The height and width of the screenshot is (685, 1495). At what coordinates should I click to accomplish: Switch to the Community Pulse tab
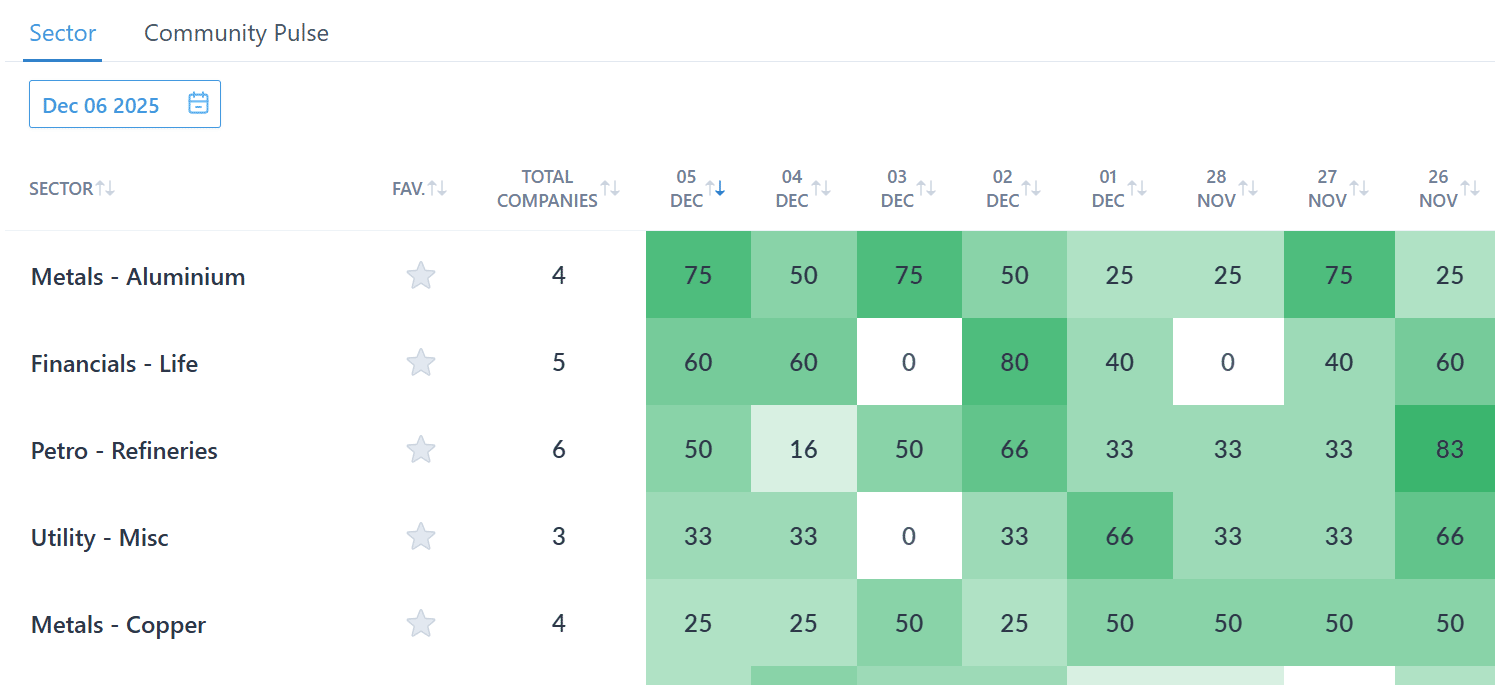click(x=236, y=33)
